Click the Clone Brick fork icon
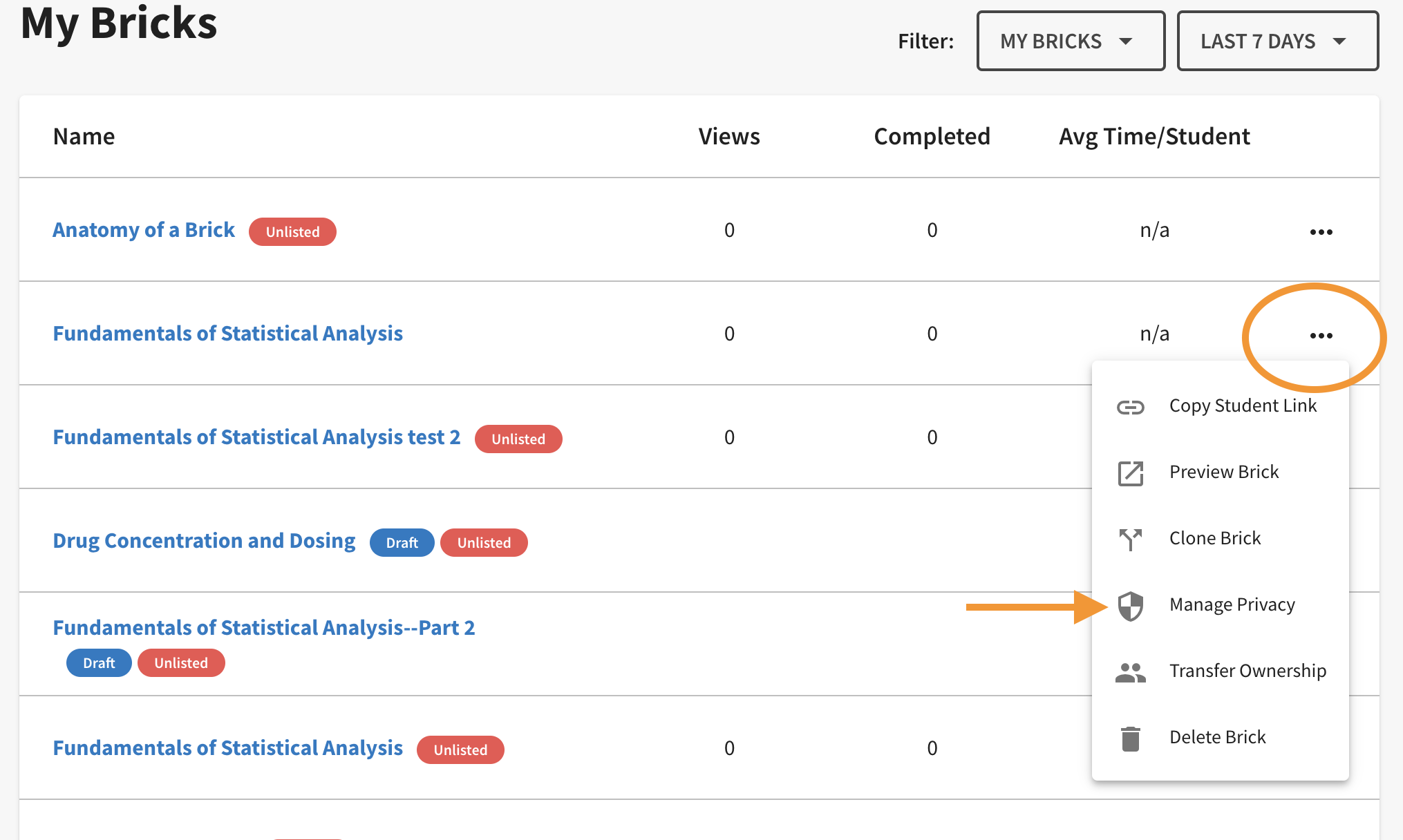This screenshot has width=1403, height=840. (1131, 540)
